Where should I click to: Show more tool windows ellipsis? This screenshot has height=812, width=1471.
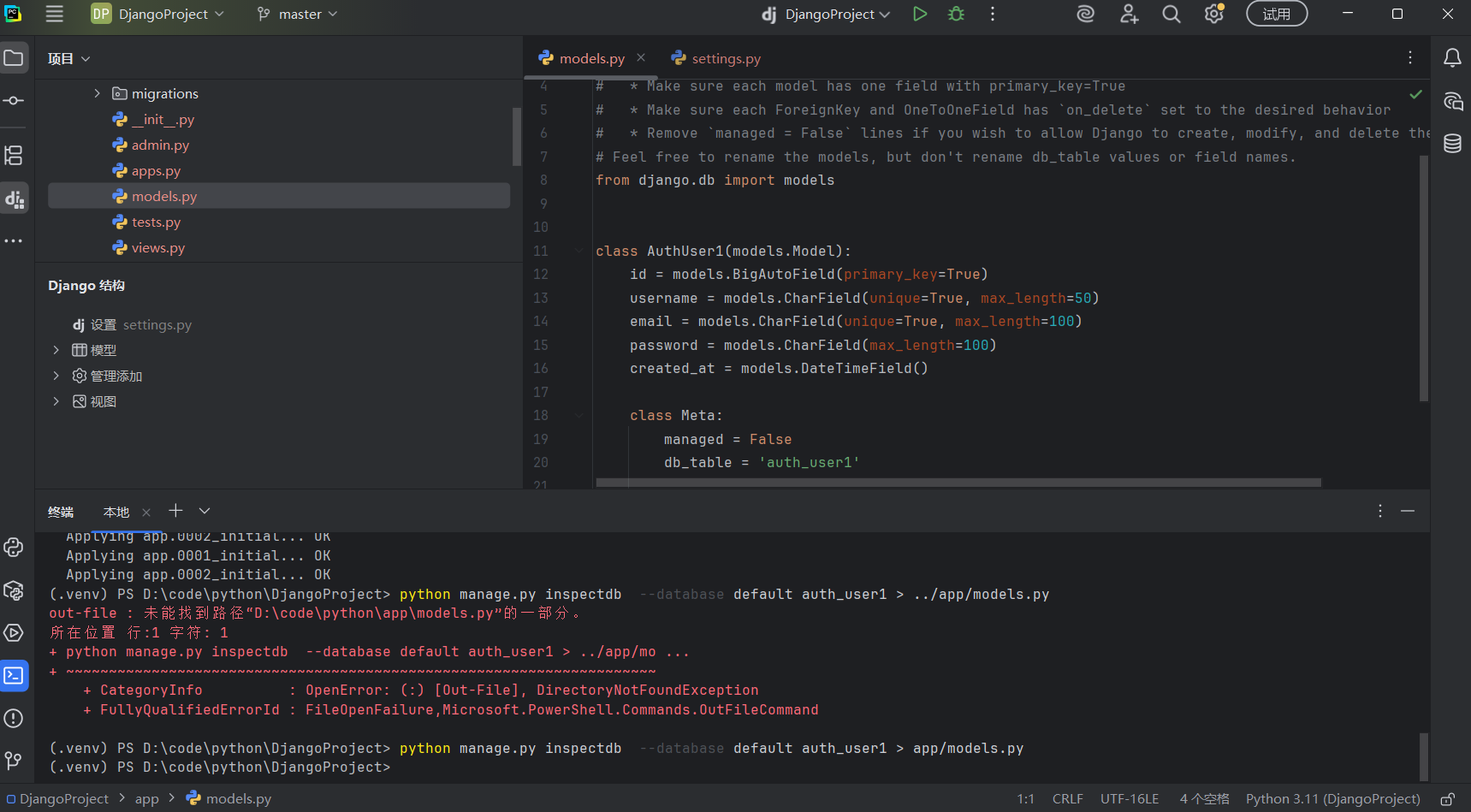[14, 241]
